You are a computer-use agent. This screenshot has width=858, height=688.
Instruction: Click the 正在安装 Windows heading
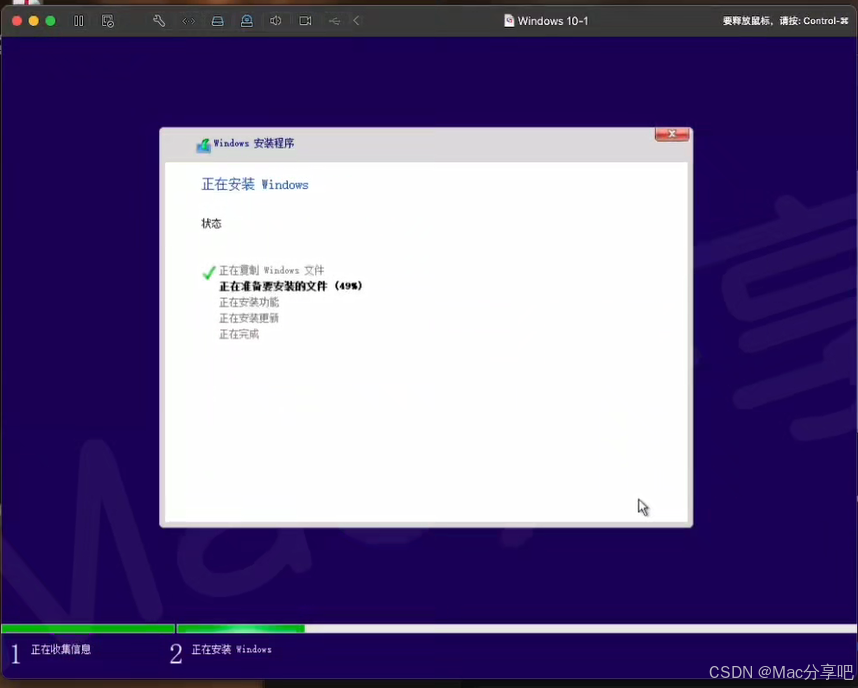point(255,184)
